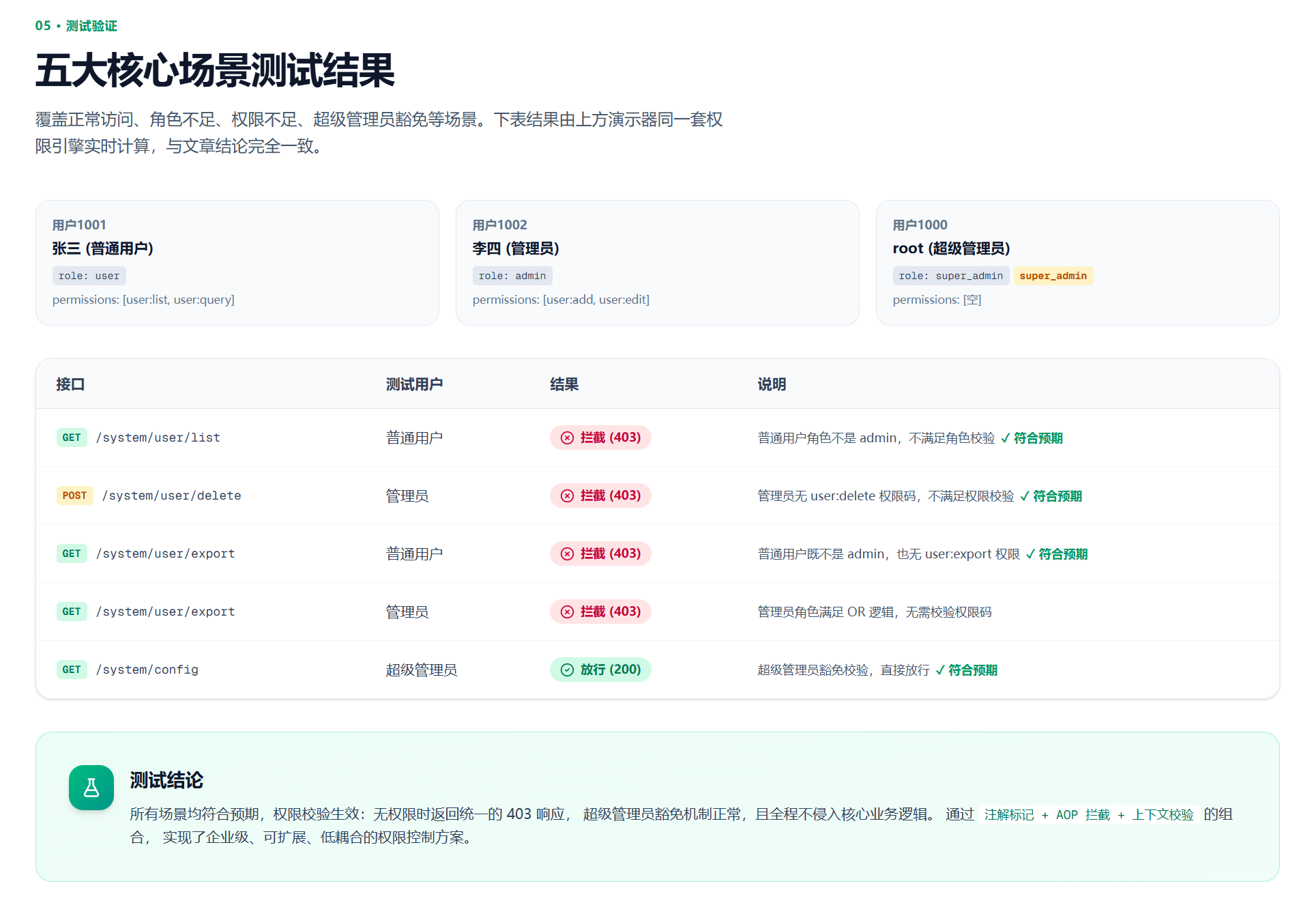Viewport: 1316px width, 903px height.
Task: Click the 拦截 (403) badge in the /system/user/list row
Action: 600,438
